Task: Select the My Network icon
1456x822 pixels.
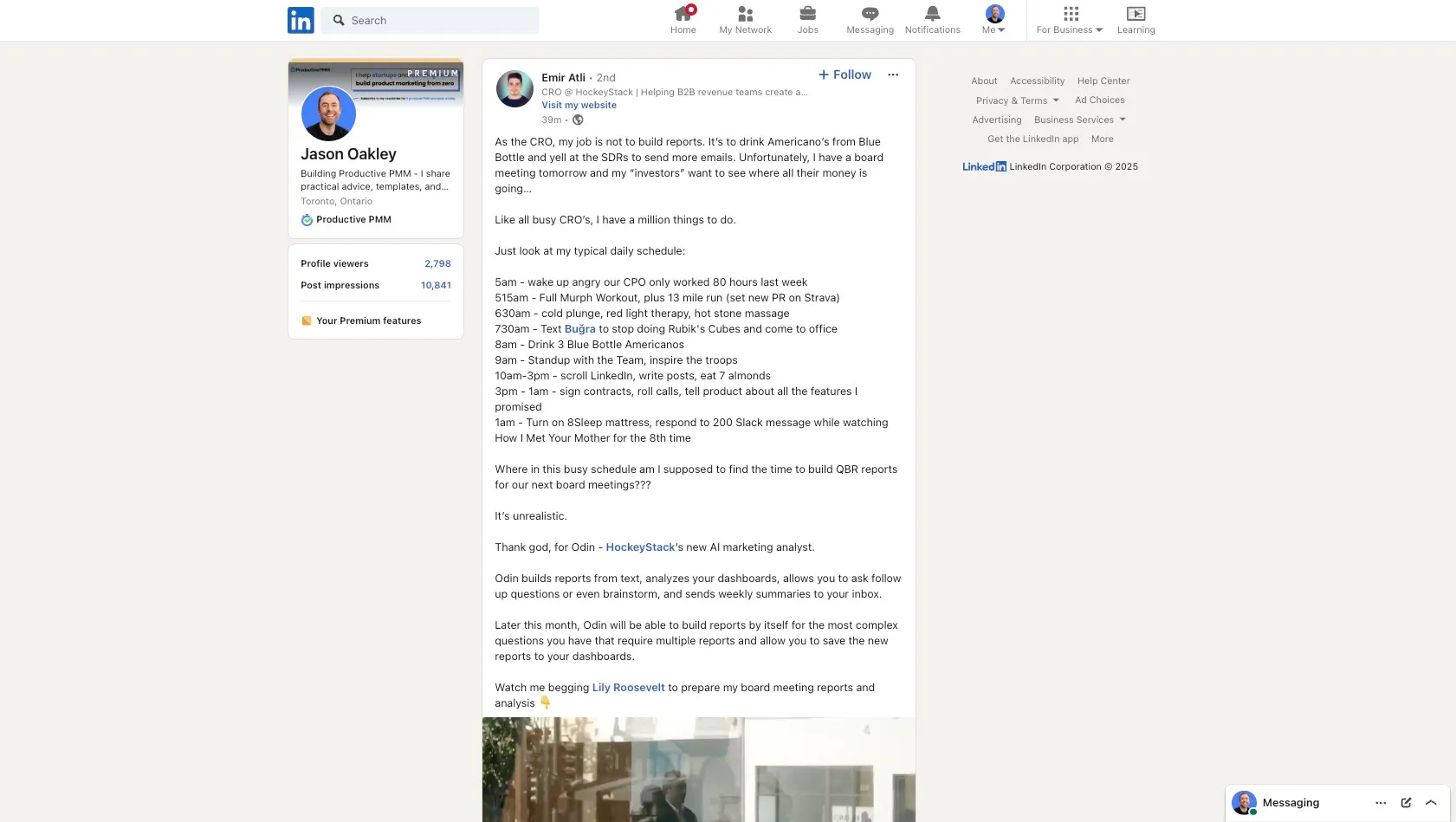Action: [745, 13]
